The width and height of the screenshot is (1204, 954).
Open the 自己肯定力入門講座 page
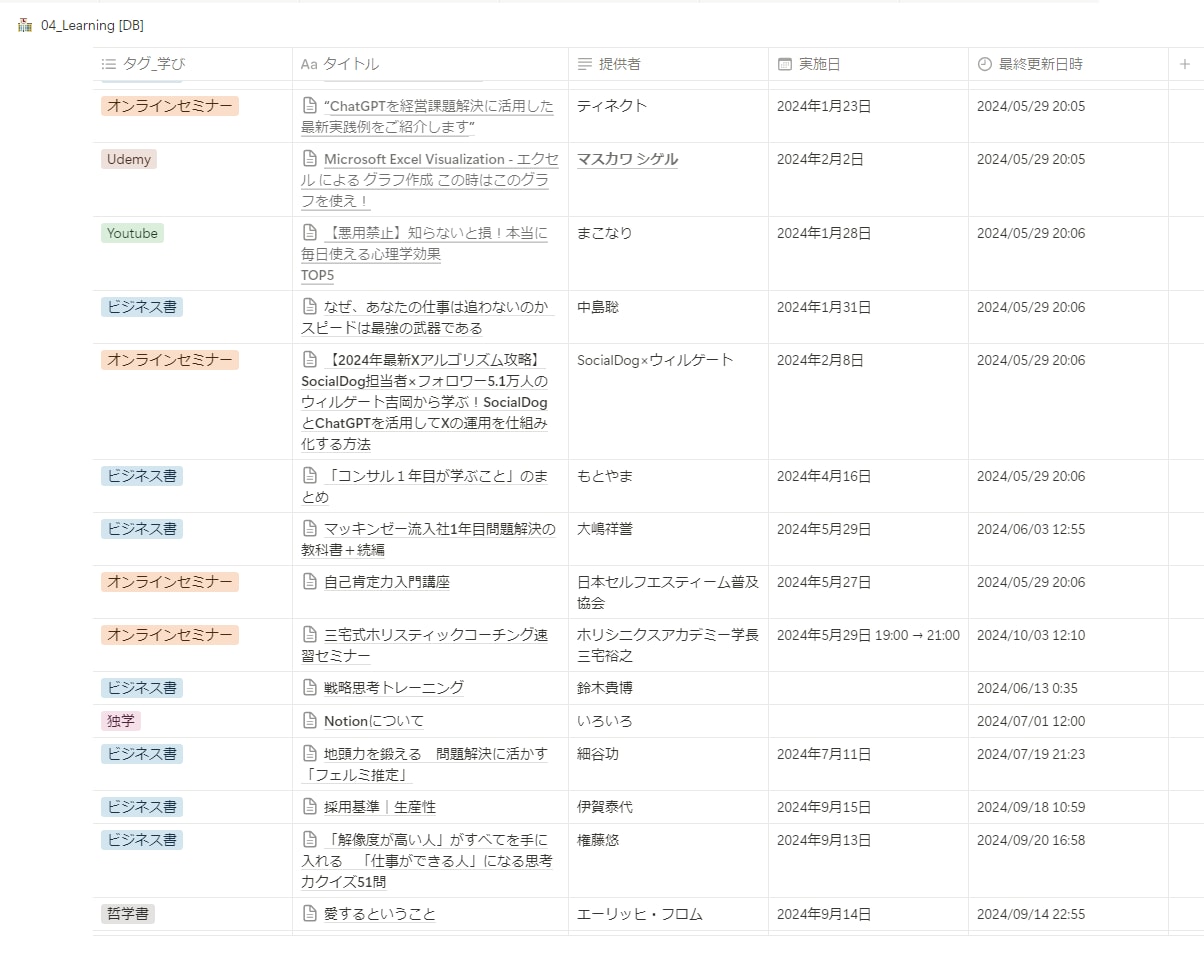(x=387, y=582)
